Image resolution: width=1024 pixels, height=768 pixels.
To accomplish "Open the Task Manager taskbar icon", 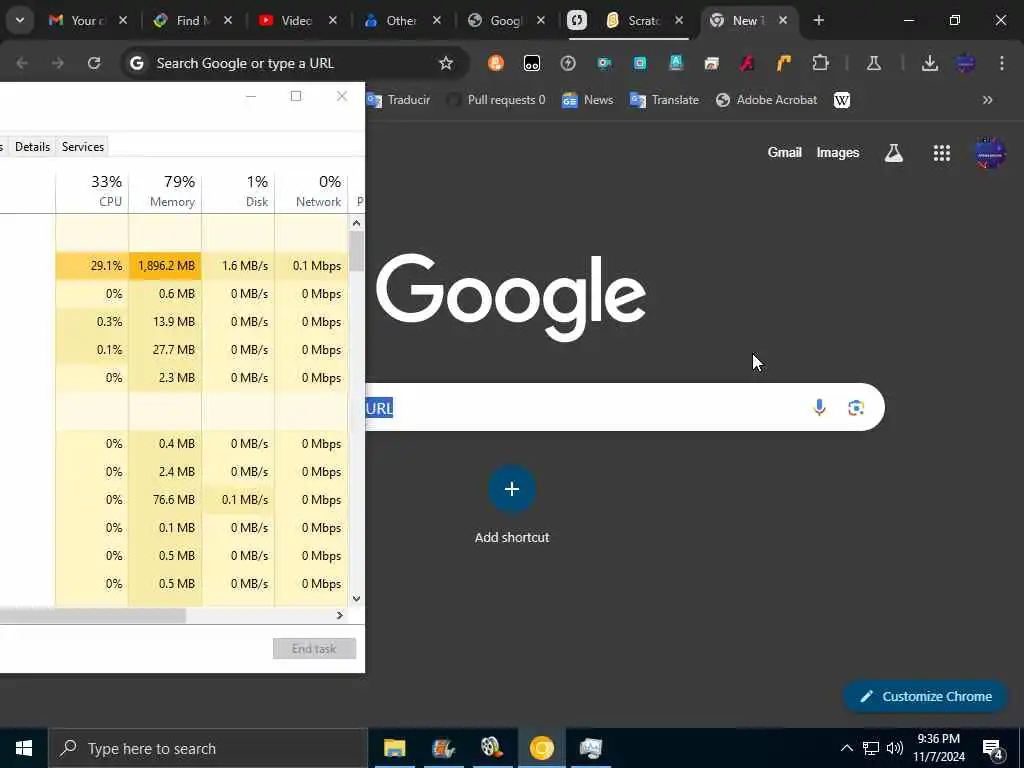I will click(590, 748).
